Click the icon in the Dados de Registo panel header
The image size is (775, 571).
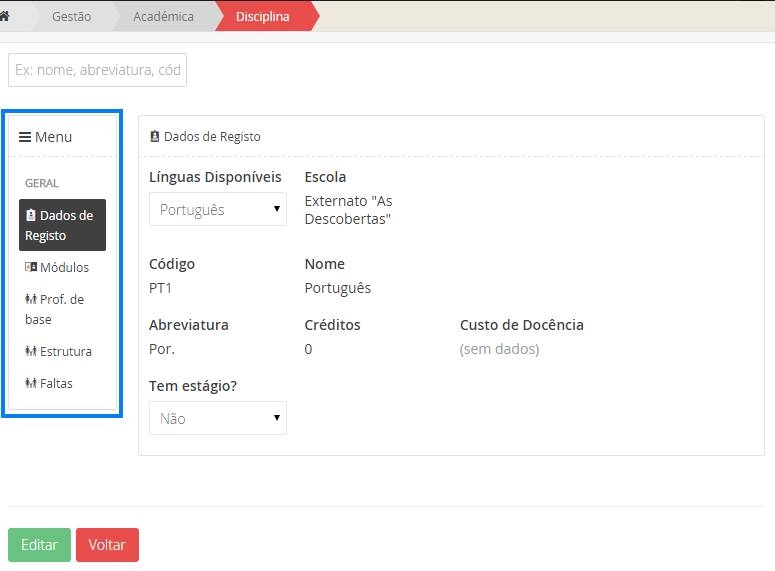[155, 136]
